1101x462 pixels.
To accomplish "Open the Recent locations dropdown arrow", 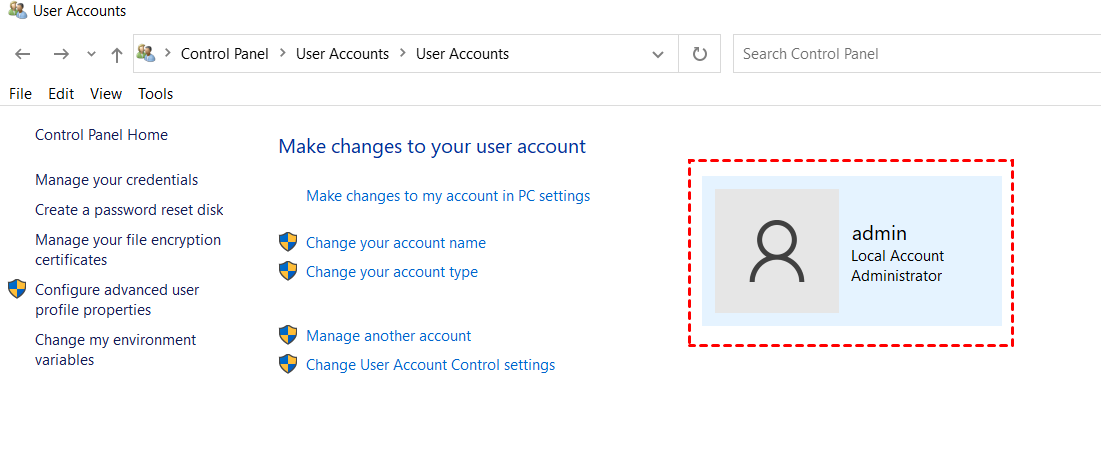I will click(x=91, y=54).
